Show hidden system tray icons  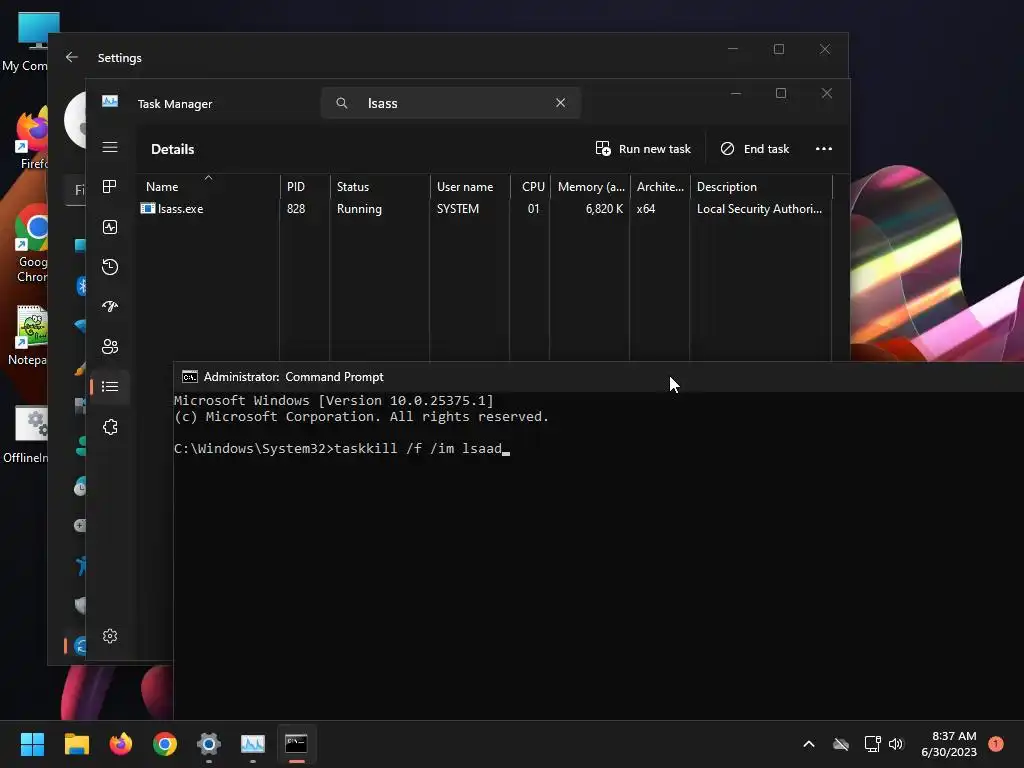click(x=808, y=744)
